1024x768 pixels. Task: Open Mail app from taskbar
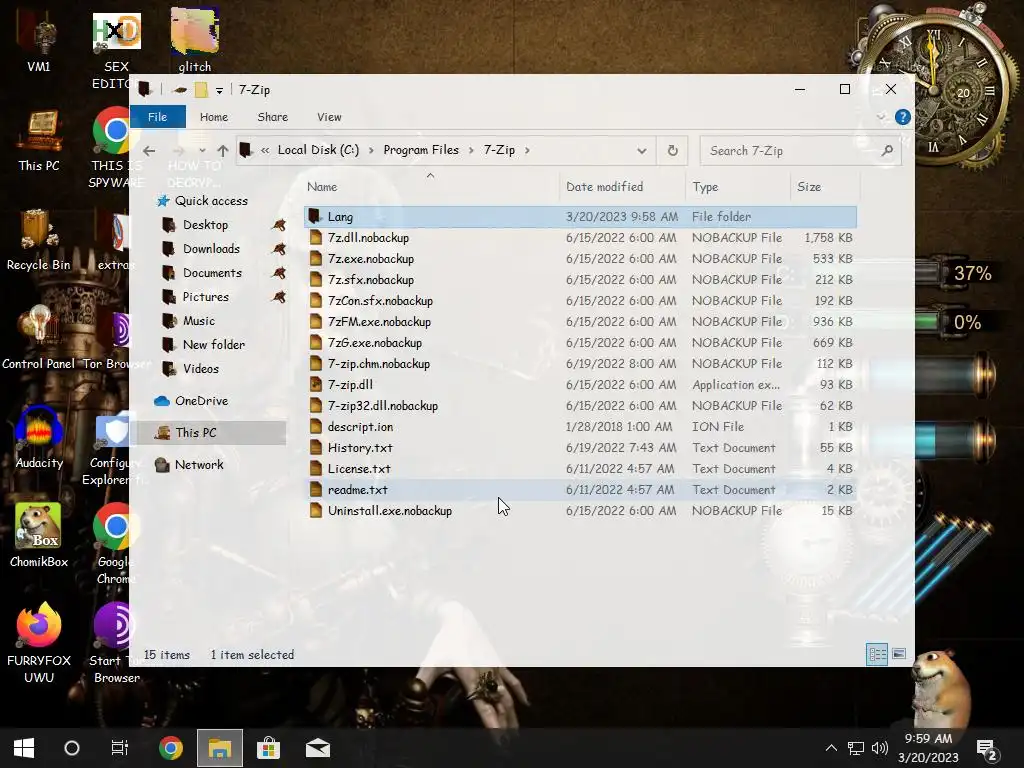[x=318, y=748]
